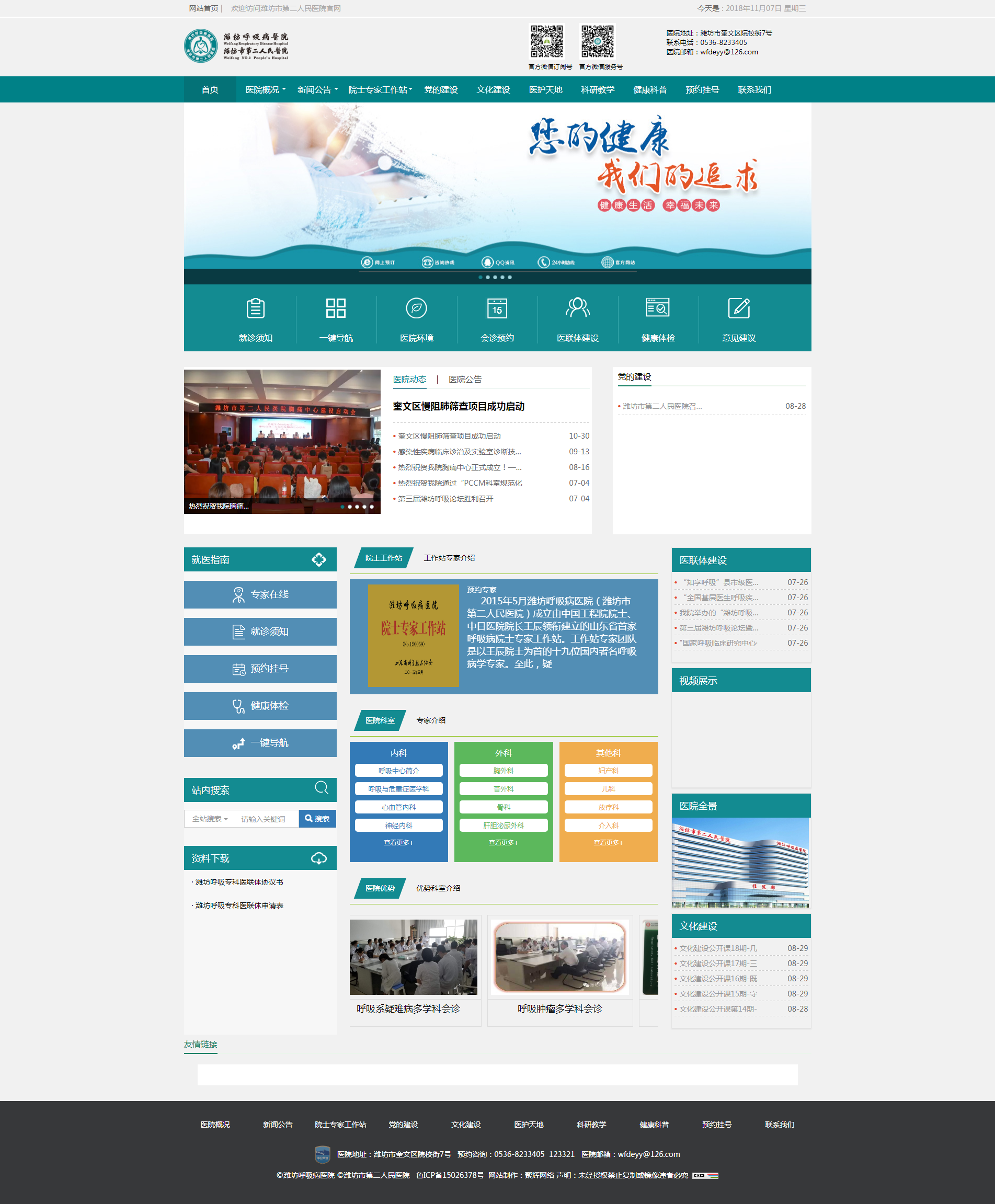Screen dimensions: 995x1204
Task: Expand the 医院概况 dropdown menu
Action: click(x=266, y=90)
